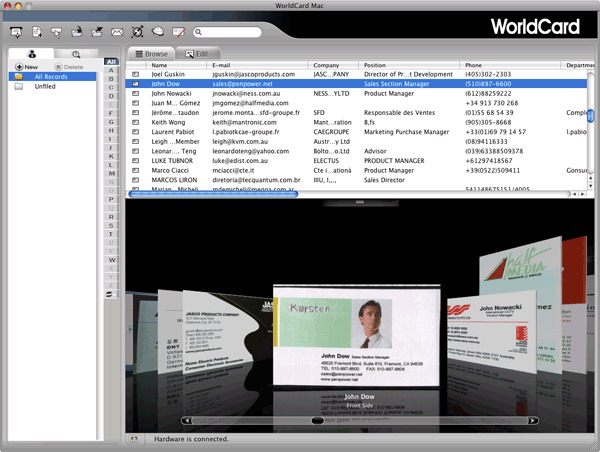
Task: Click the Delete category button
Action: coord(69,67)
